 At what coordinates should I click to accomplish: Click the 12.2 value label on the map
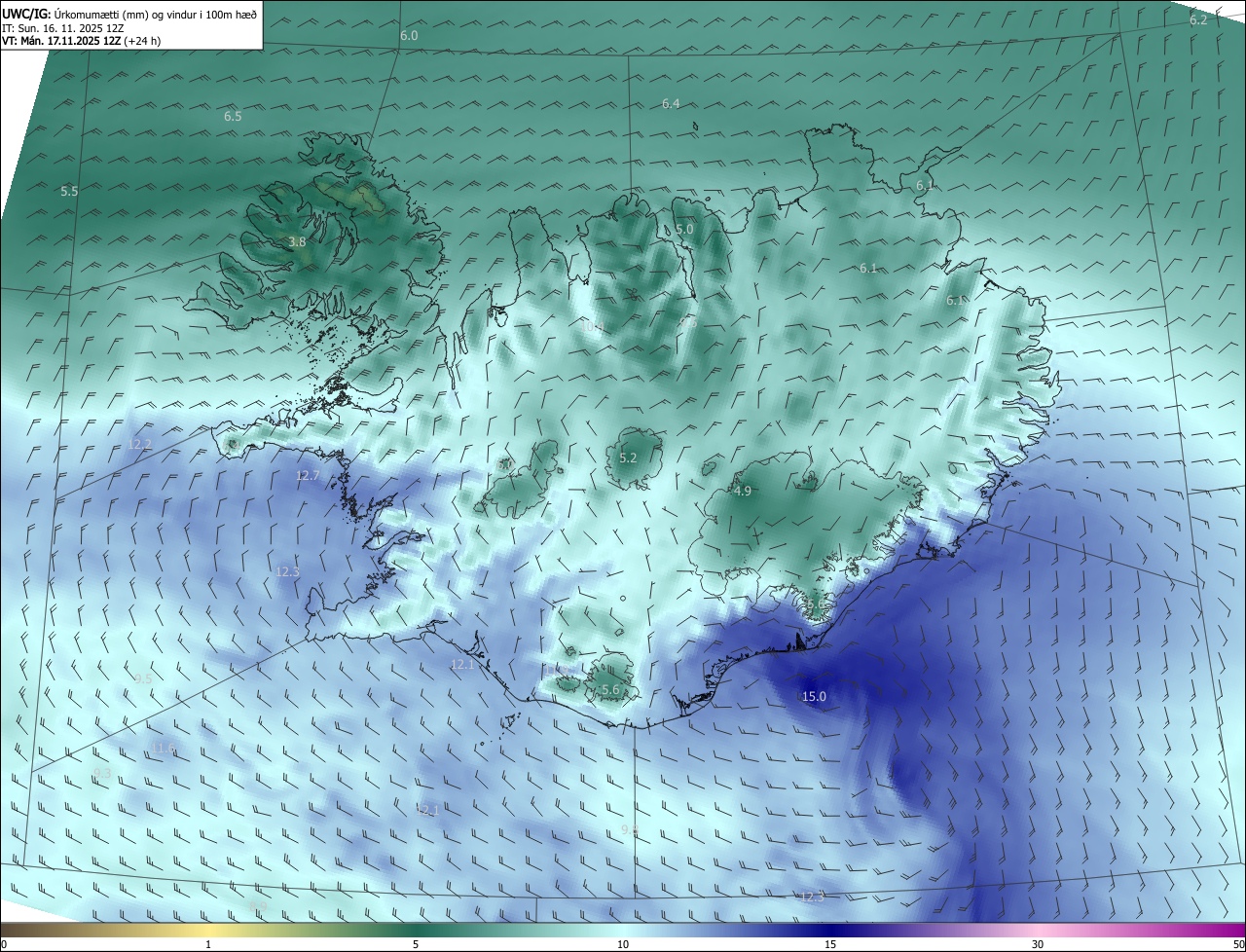(139, 445)
